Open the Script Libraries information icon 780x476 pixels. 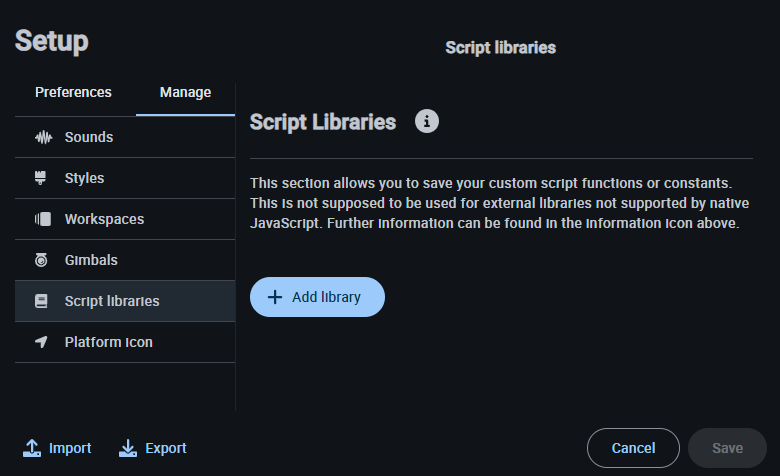click(427, 122)
